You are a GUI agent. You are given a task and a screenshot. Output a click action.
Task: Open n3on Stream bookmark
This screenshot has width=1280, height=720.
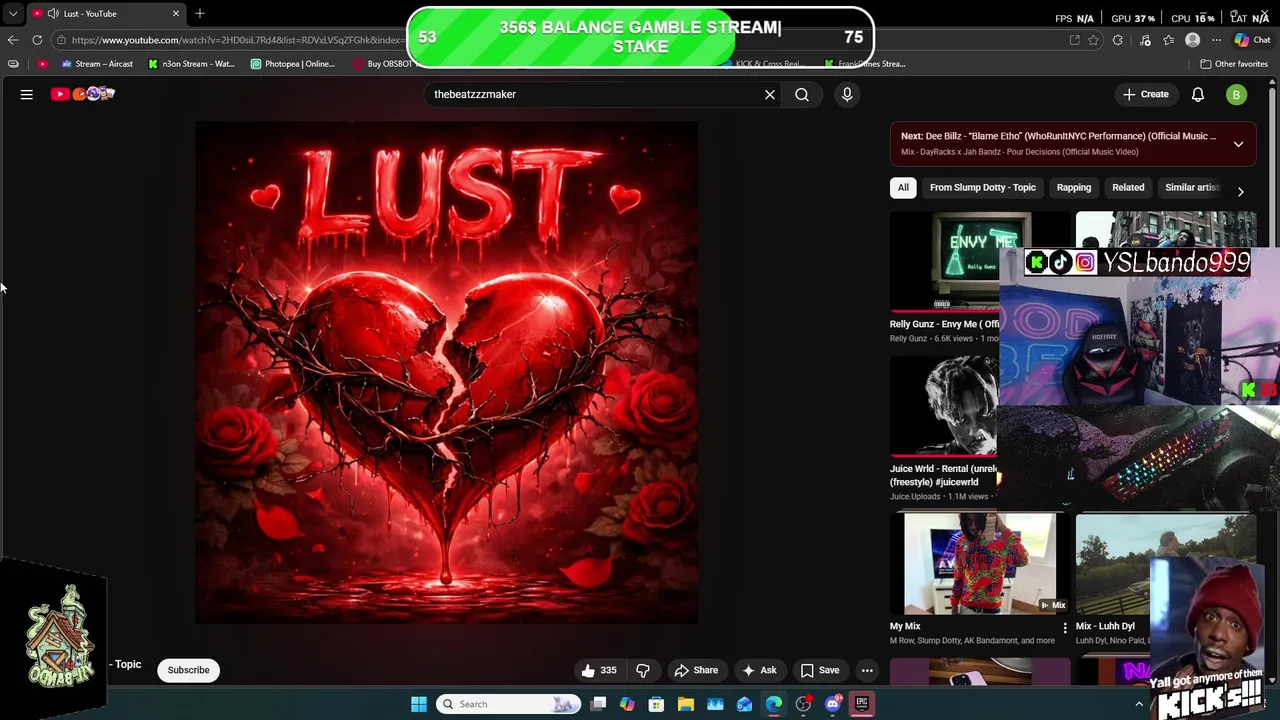[191, 64]
